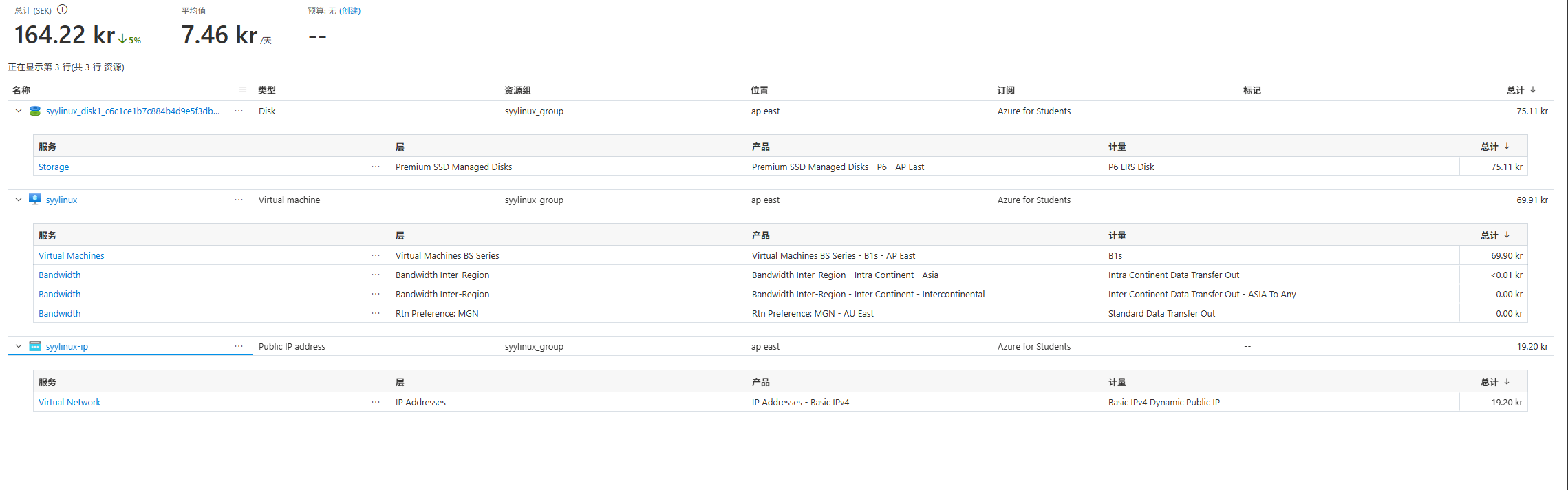This screenshot has width=1568, height=490.
Task: Open the Virtual Network service link
Action: [x=69, y=402]
